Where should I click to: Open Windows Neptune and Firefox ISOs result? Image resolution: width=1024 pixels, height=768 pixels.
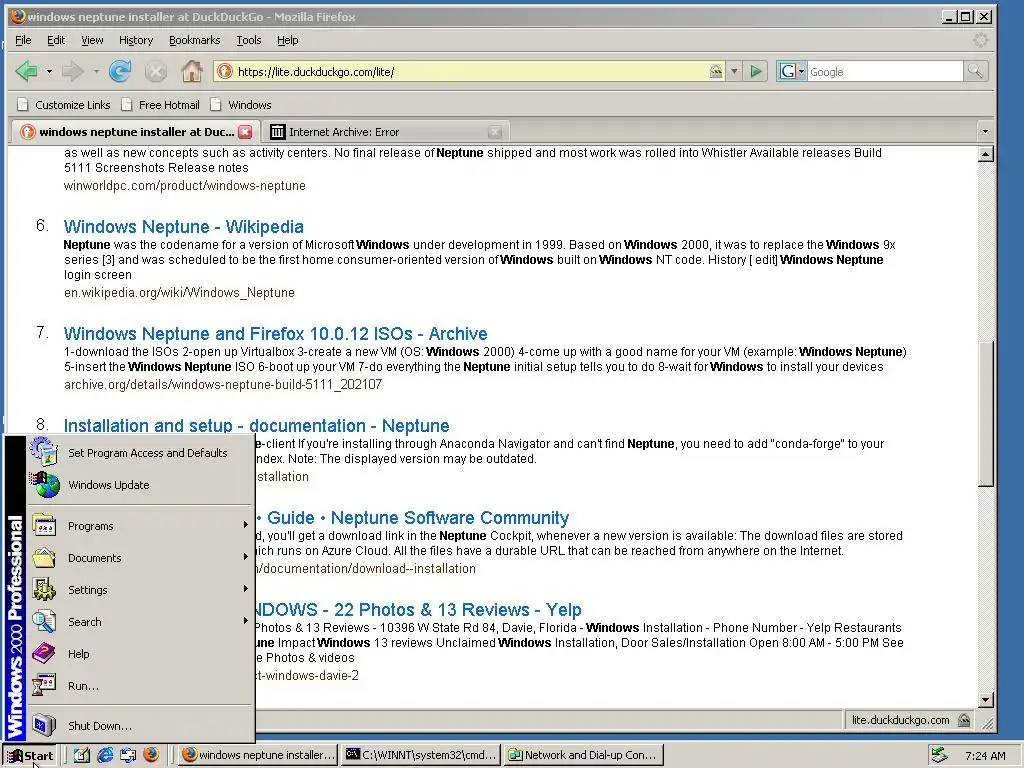click(276, 334)
